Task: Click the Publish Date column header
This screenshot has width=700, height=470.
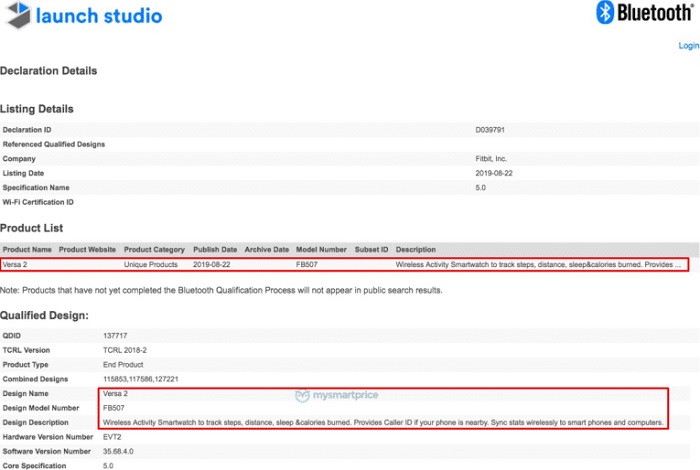Action: pyautogui.click(x=215, y=250)
